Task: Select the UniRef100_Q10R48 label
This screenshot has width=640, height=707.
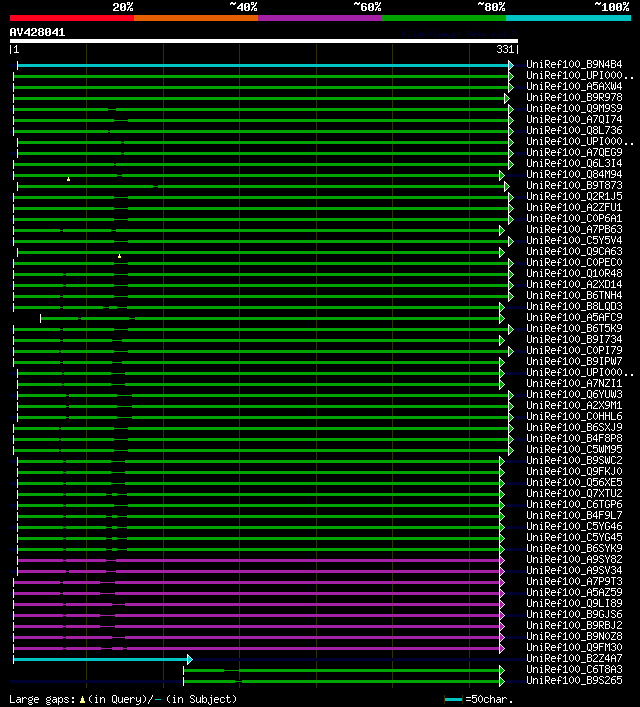Action: coord(574,273)
